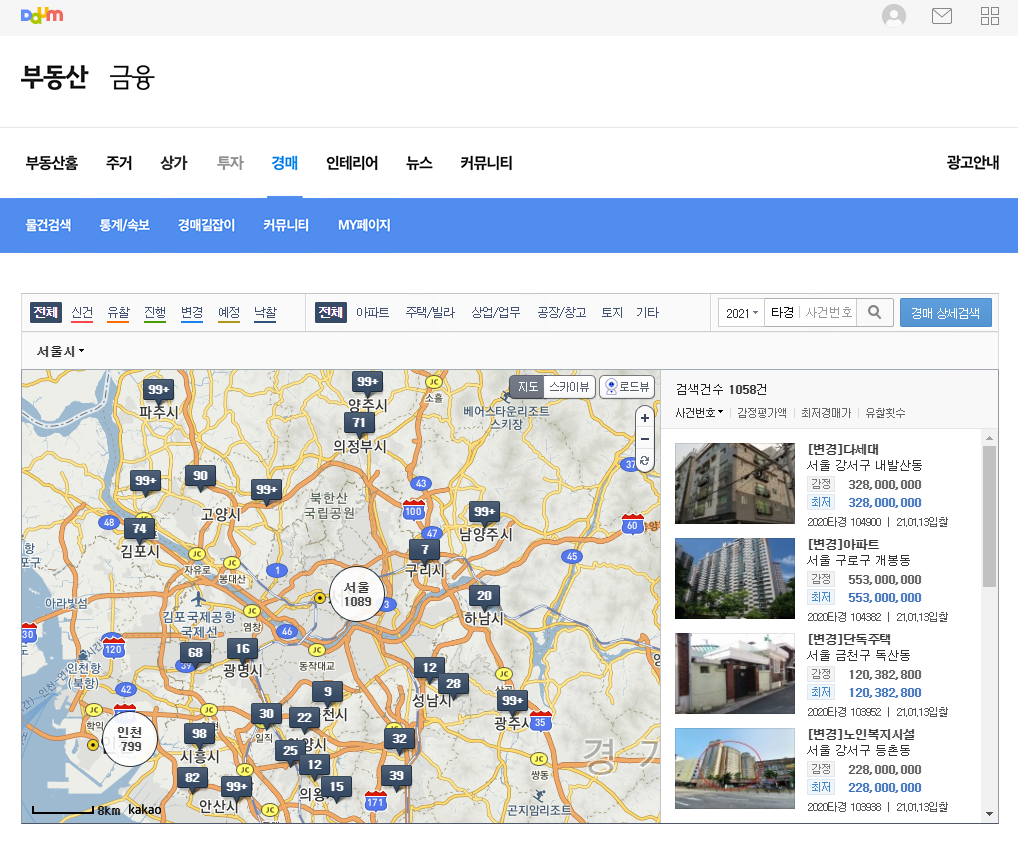Image resolution: width=1018 pixels, height=847 pixels.
Task: Click the 서울 1089 cluster marker
Action: [x=356, y=594]
